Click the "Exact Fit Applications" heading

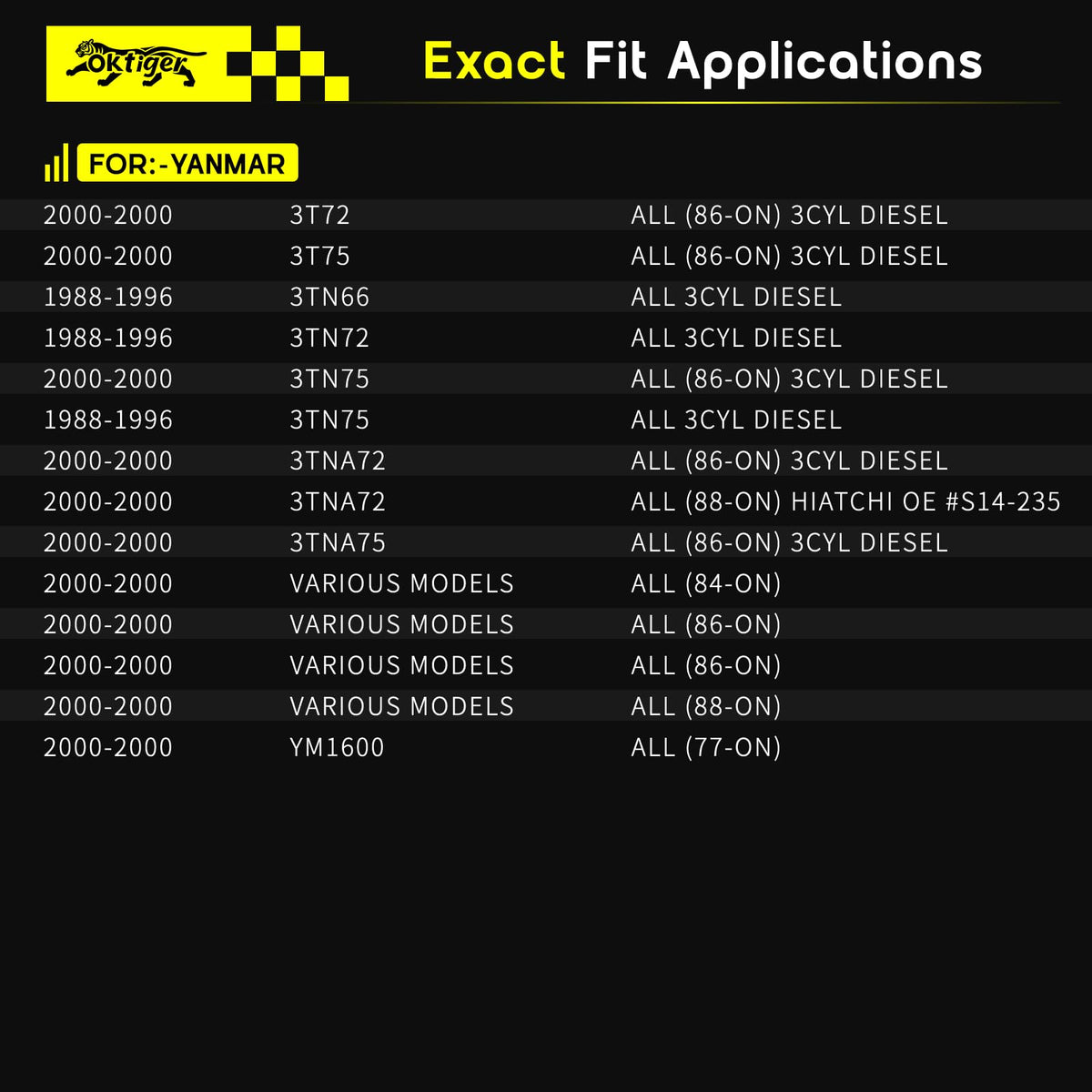click(703, 62)
